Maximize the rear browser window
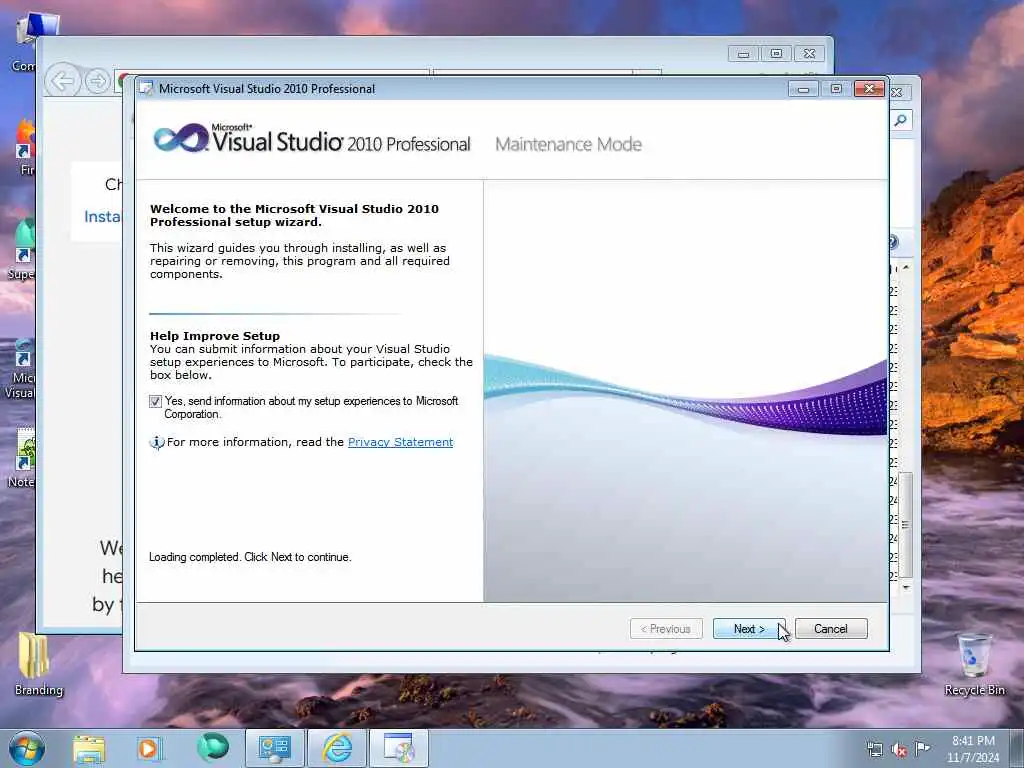1024x768 pixels. pyautogui.click(x=776, y=54)
